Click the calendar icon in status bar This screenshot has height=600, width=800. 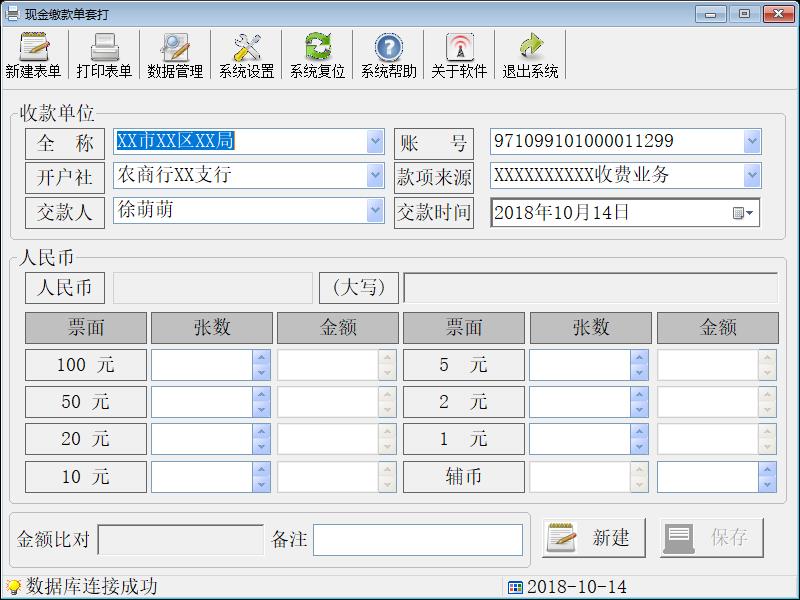coord(515,587)
